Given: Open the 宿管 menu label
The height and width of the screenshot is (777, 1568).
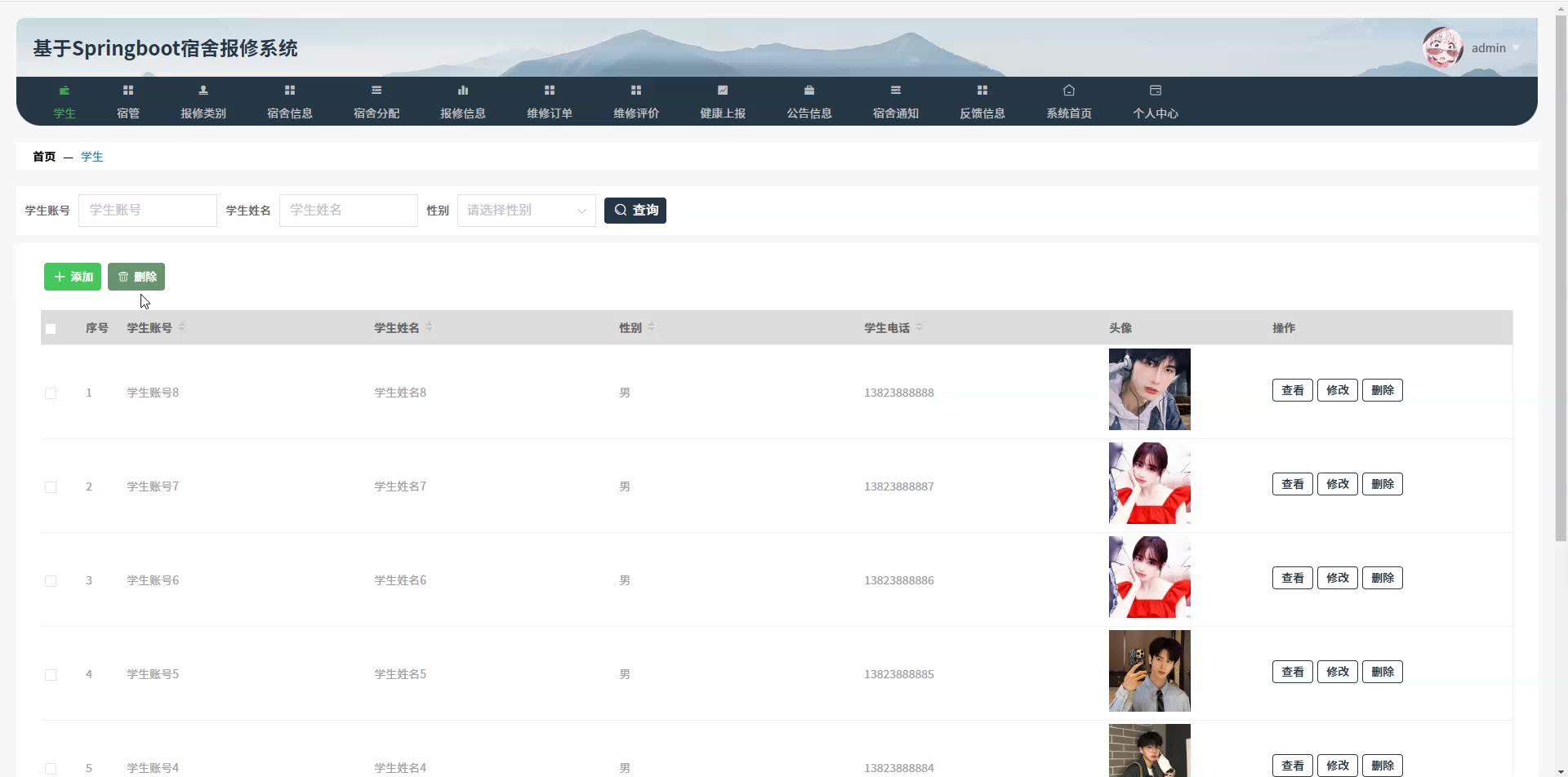Looking at the screenshot, I should 128,113.
